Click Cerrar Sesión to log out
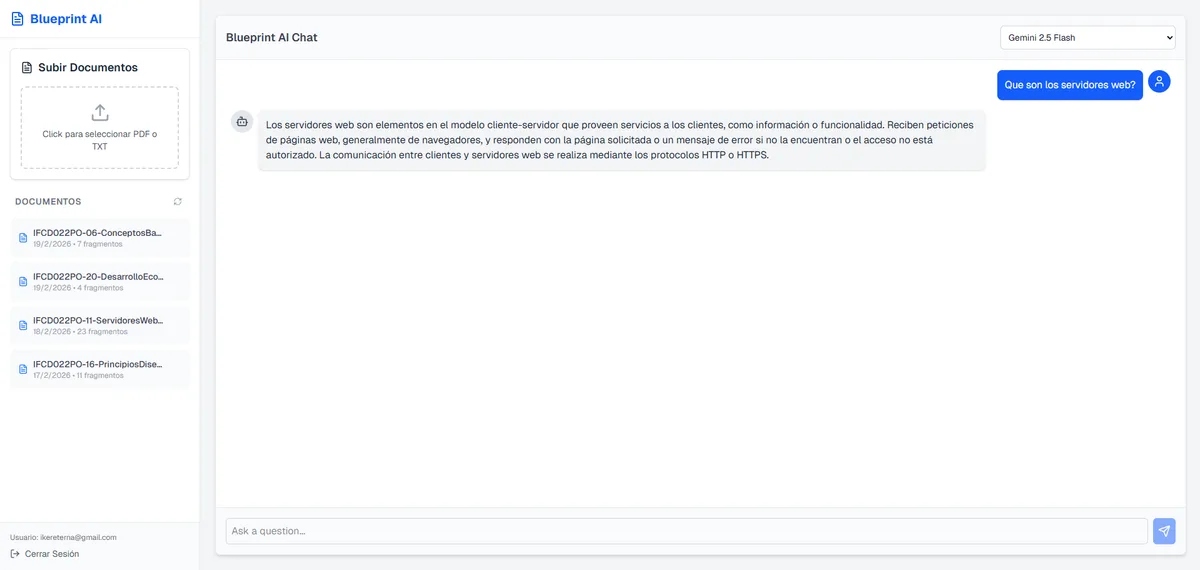Screen dimensions: 1200x570 pos(52,554)
